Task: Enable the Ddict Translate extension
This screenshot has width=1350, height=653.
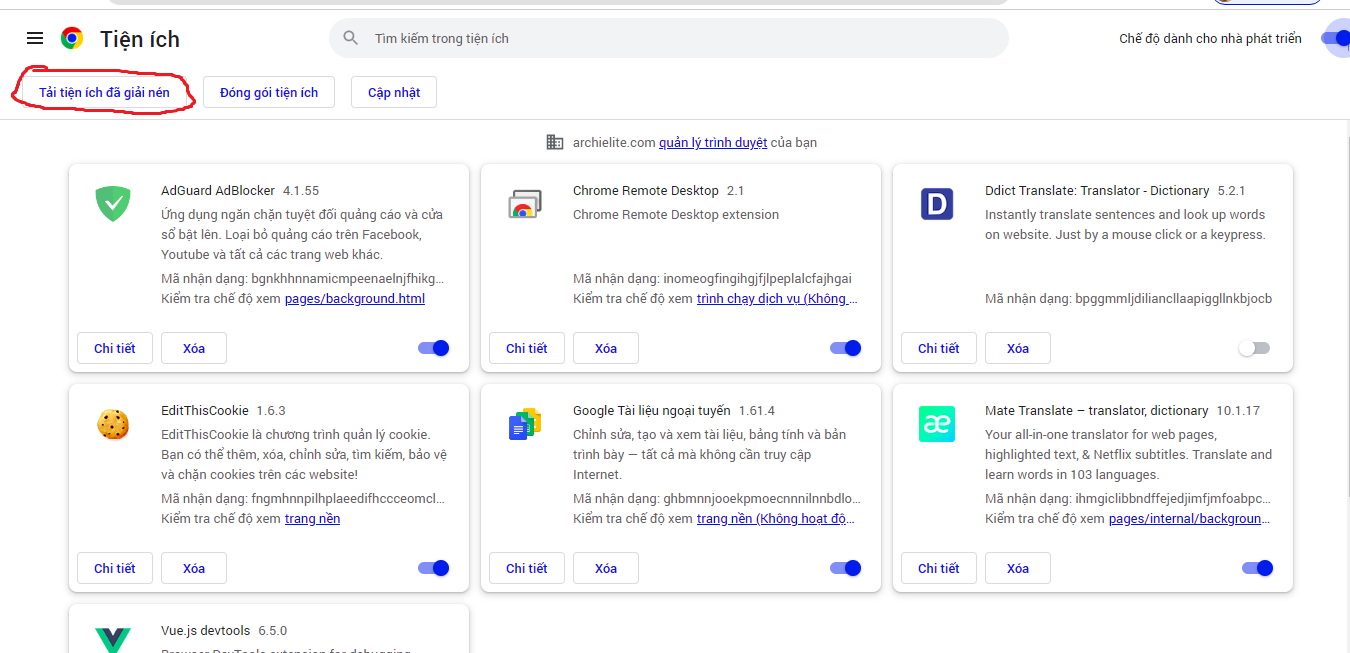Action: coord(1254,348)
